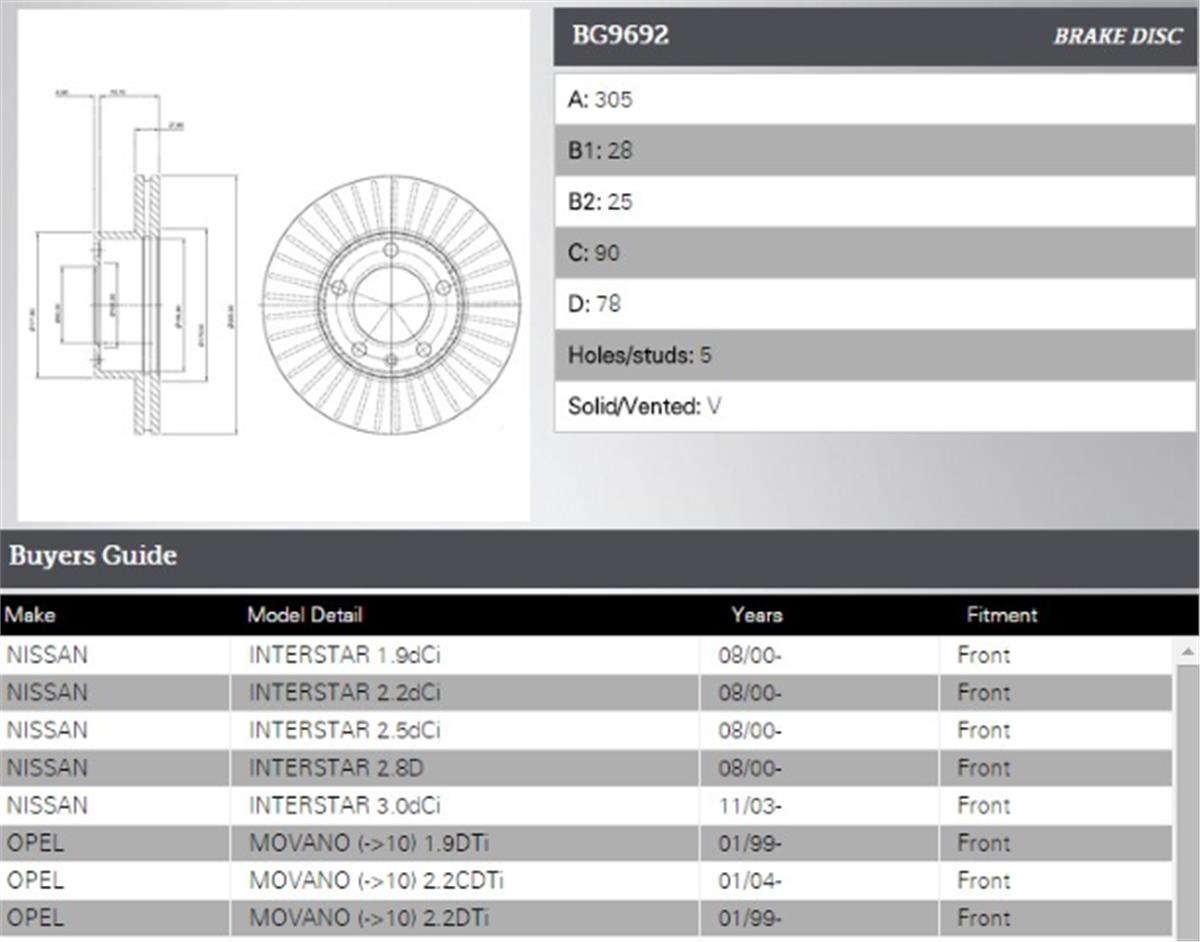Viewport: 1200px width, 942px height.
Task: Click 08/00- year in INTERSTAR 2.5dCi row
Action: point(750,731)
